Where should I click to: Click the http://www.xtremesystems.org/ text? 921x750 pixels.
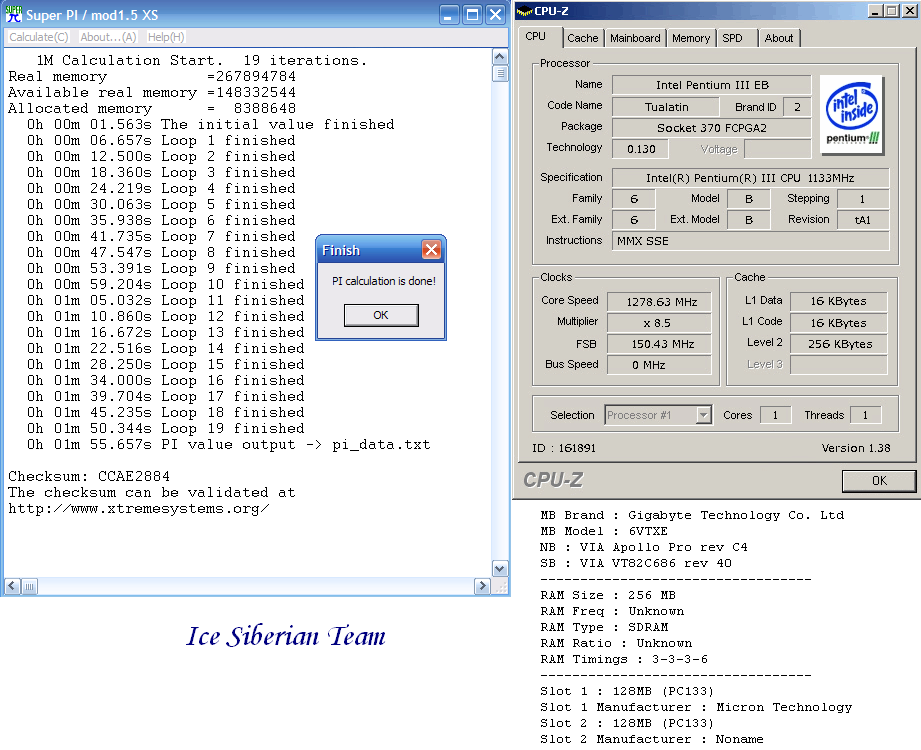[139, 509]
